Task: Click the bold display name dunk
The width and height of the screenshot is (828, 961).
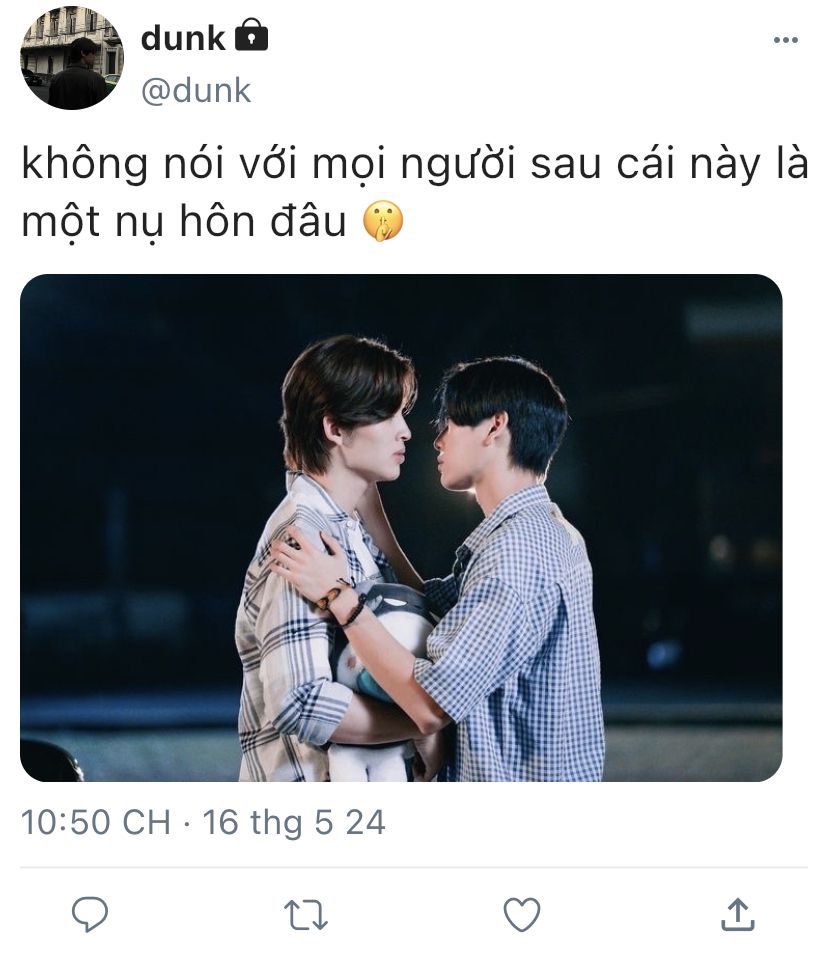Action: pyautogui.click(x=183, y=38)
